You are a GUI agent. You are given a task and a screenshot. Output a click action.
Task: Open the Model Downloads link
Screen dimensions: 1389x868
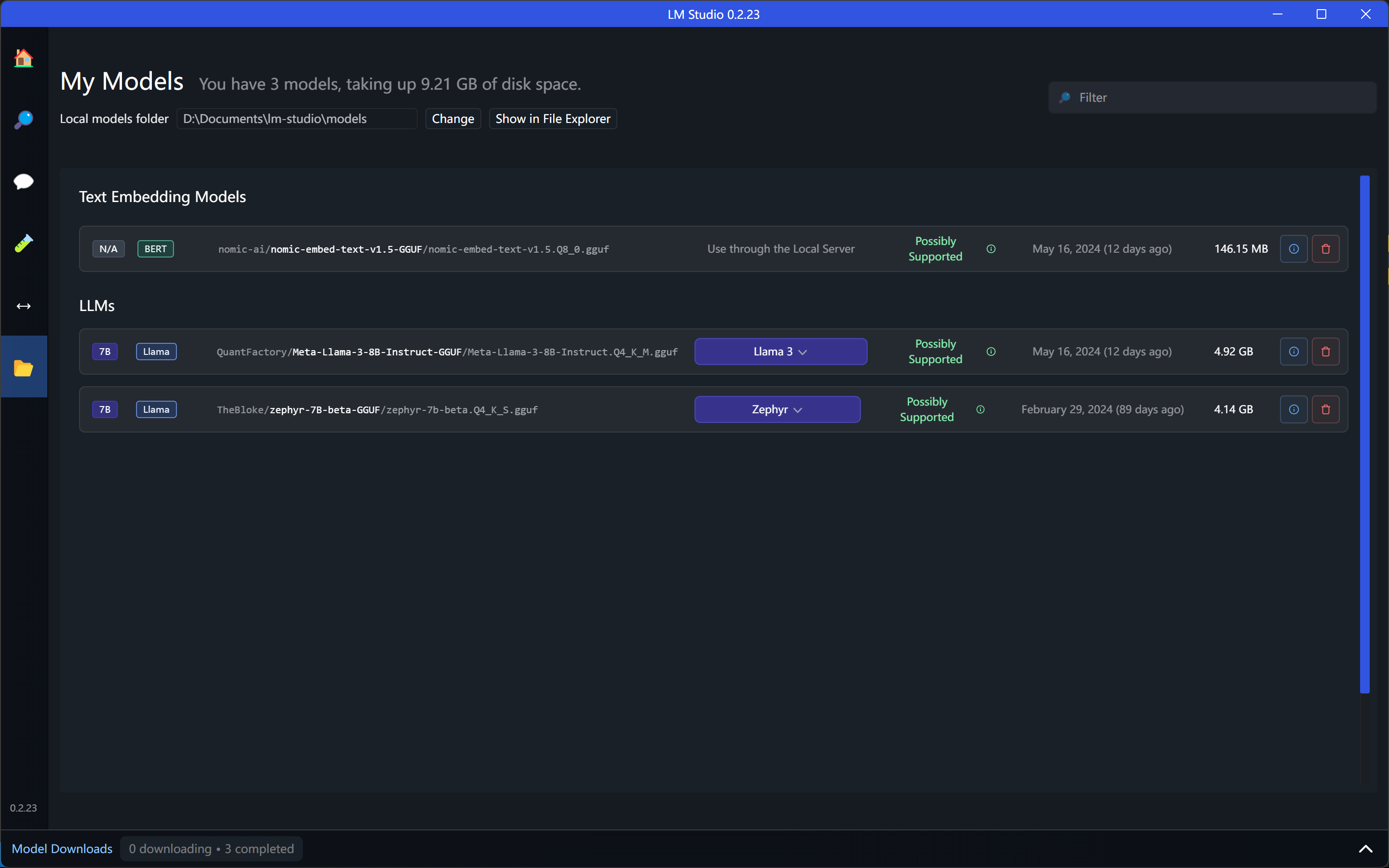point(62,849)
